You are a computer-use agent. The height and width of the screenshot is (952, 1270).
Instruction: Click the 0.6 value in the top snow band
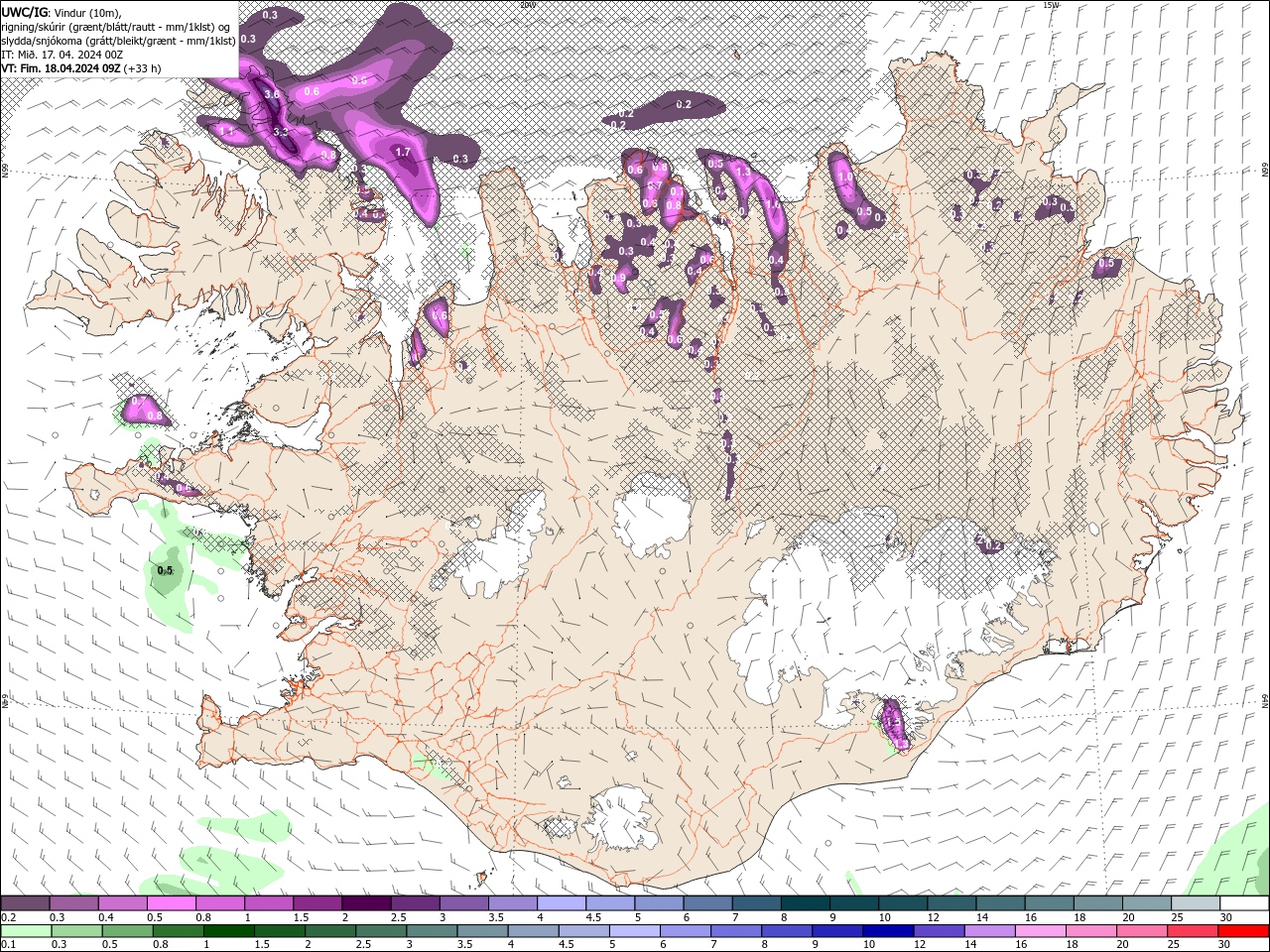point(312,91)
